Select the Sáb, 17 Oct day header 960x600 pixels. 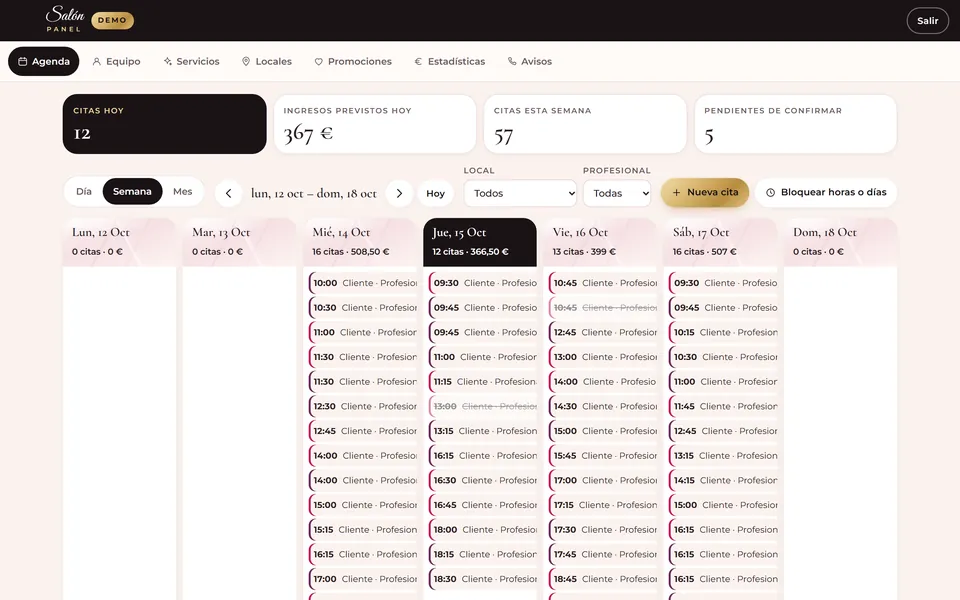(x=720, y=242)
